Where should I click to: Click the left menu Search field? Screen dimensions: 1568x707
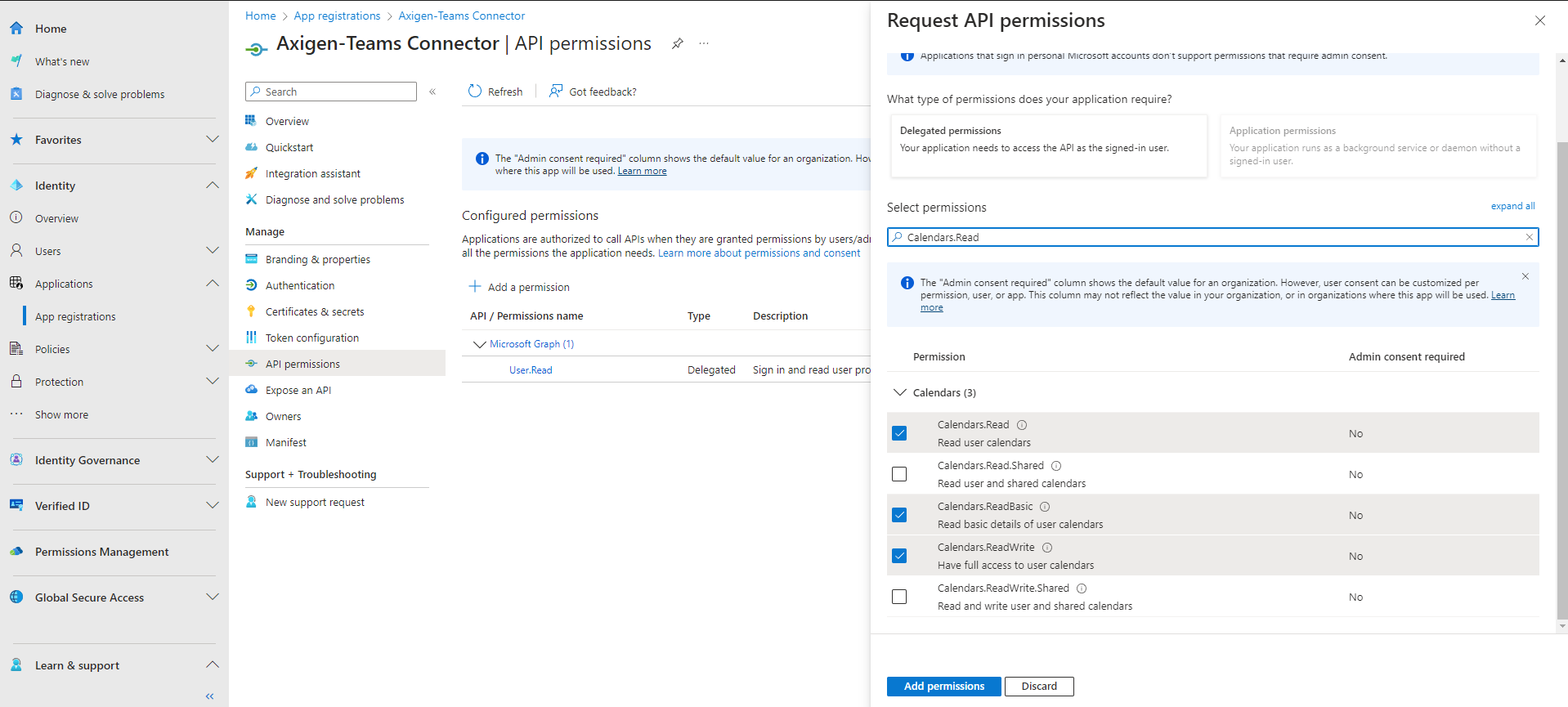[x=331, y=92]
